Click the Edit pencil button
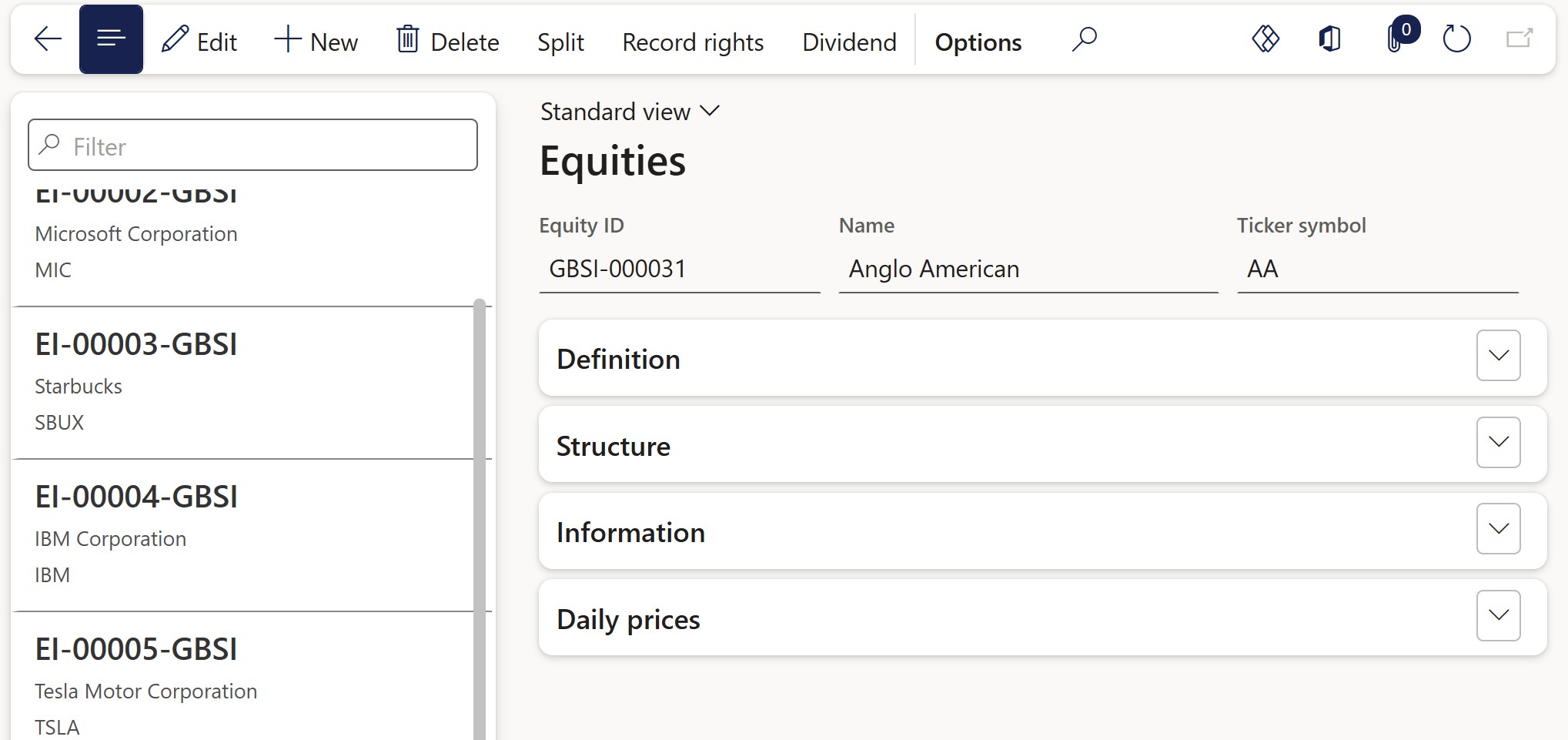 coord(199,41)
